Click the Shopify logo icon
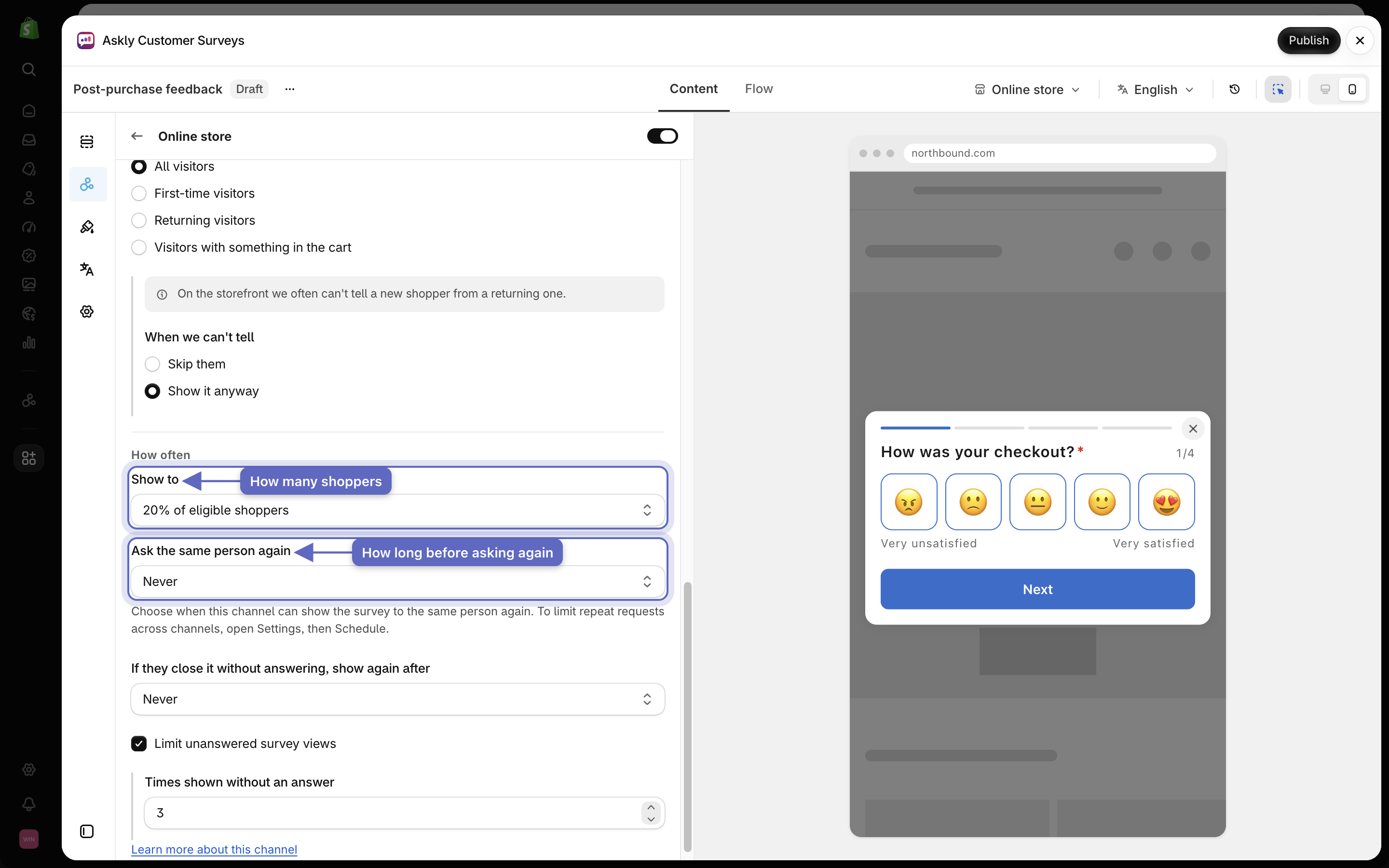The image size is (1389, 868). [29, 29]
